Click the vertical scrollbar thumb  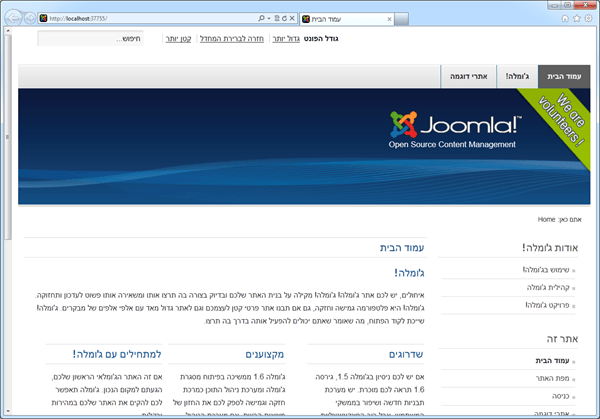point(7,137)
